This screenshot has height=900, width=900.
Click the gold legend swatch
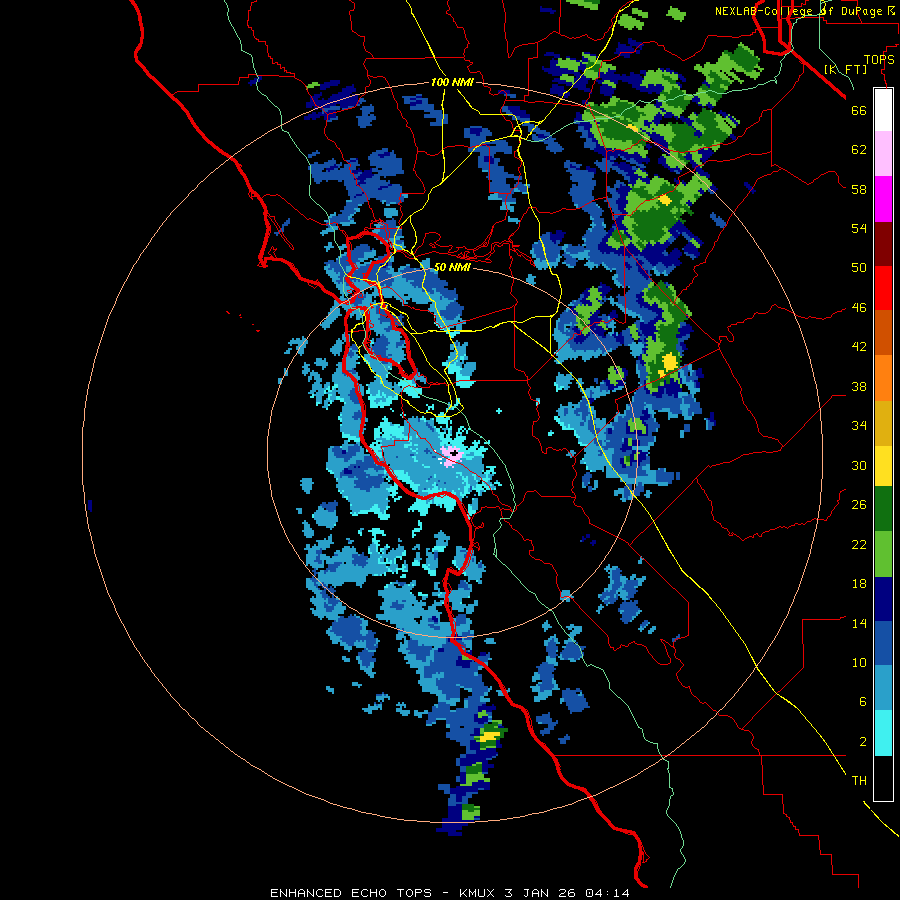coord(883,423)
